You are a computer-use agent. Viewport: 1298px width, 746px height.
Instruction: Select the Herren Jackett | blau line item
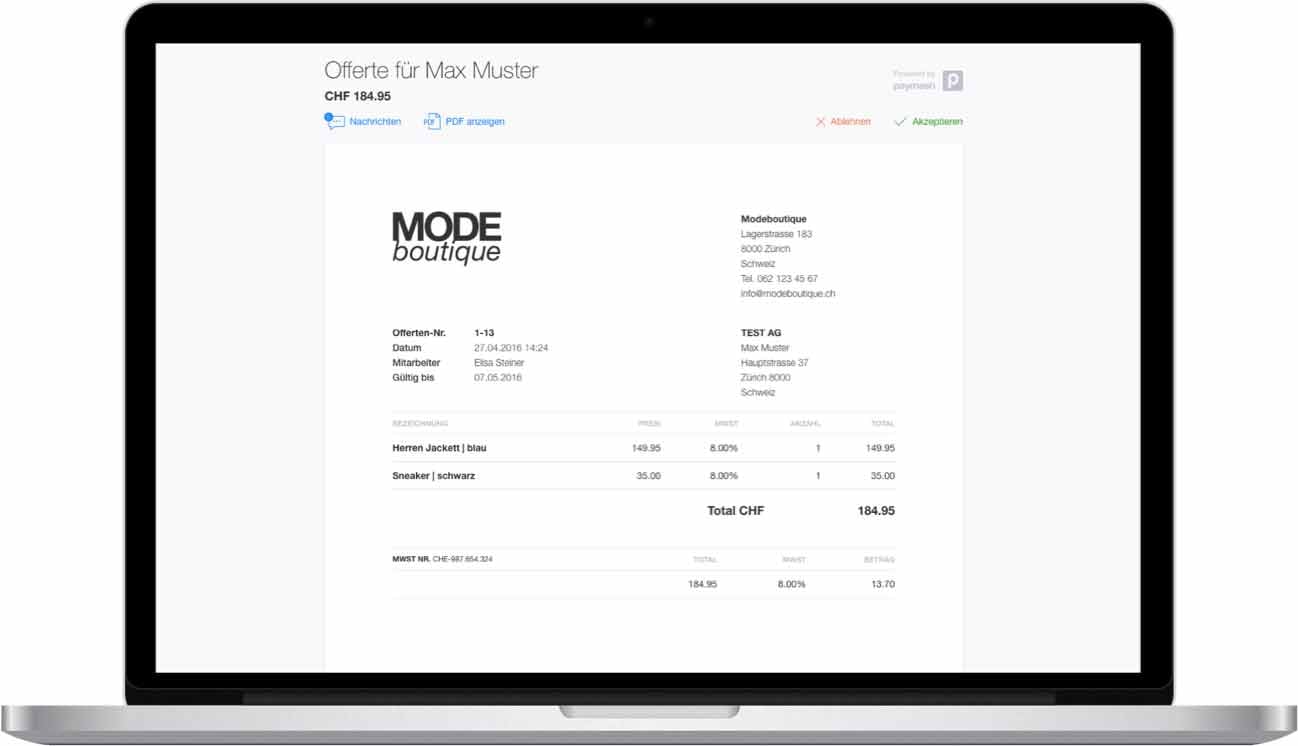(439, 448)
